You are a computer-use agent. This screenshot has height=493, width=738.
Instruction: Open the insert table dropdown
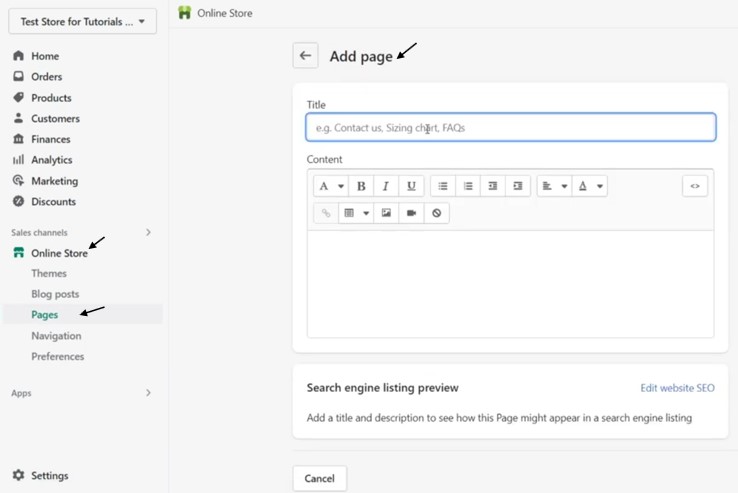[x=356, y=213]
